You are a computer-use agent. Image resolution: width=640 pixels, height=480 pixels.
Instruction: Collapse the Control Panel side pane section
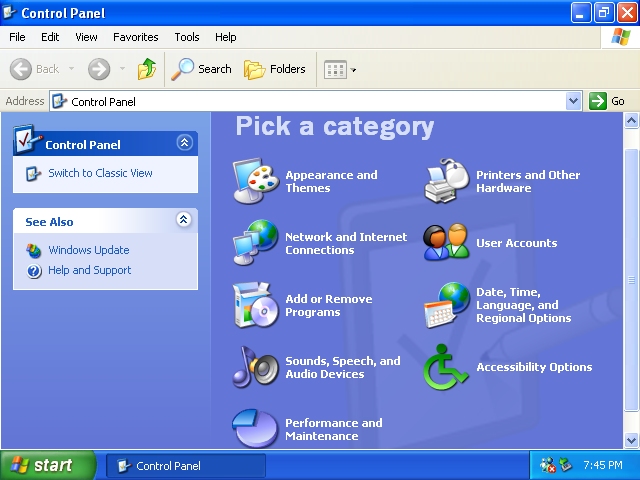(x=184, y=142)
